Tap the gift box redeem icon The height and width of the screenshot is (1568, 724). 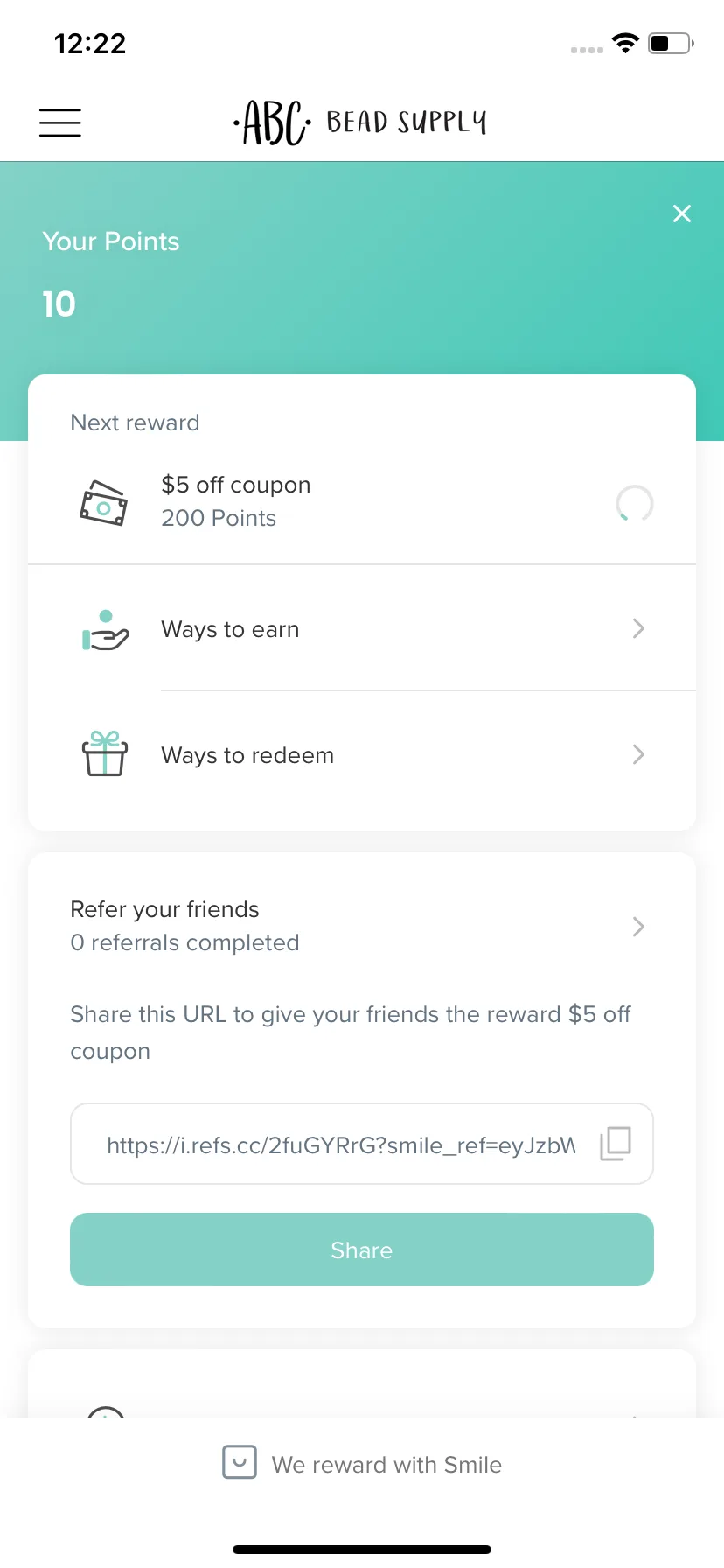[x=105, y=754]
